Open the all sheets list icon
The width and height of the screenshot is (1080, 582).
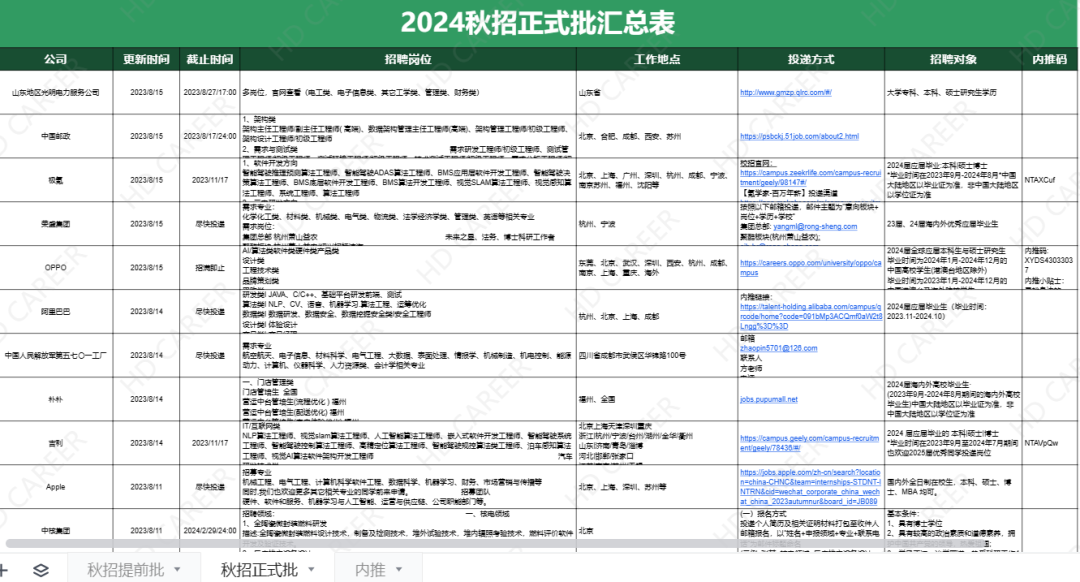41,570
